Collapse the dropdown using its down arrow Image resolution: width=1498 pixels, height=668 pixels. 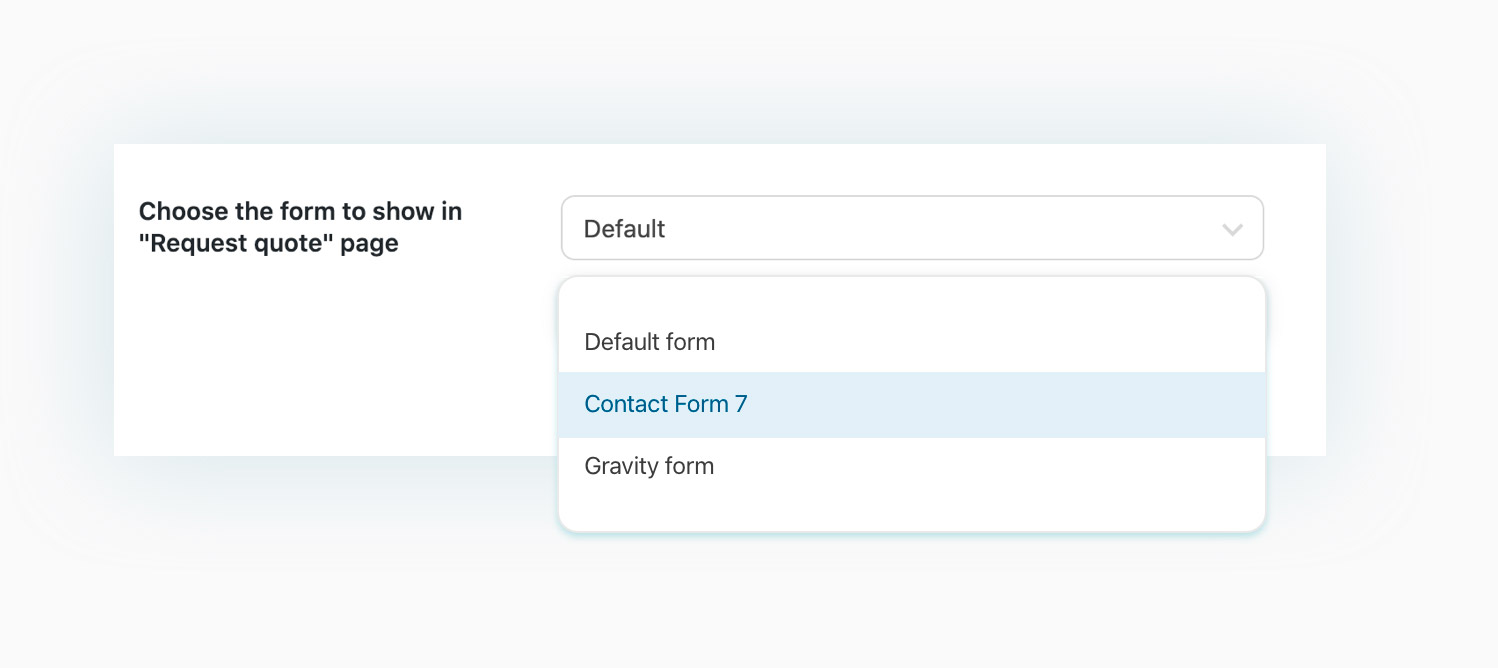1232,230
